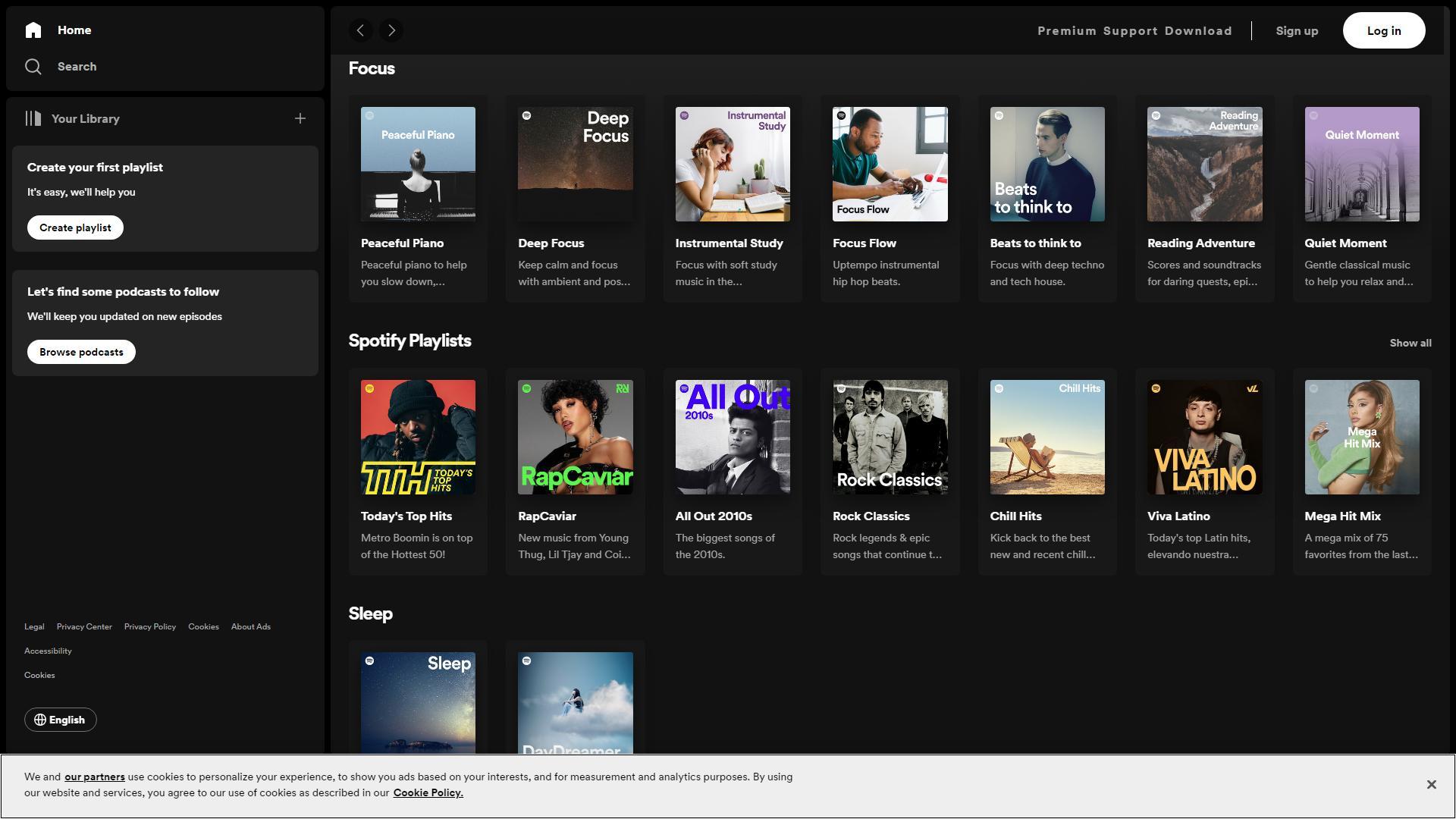Open the English language selector
The height and width of the screenshot is (819, 1456).
click(x=61, y=720)
